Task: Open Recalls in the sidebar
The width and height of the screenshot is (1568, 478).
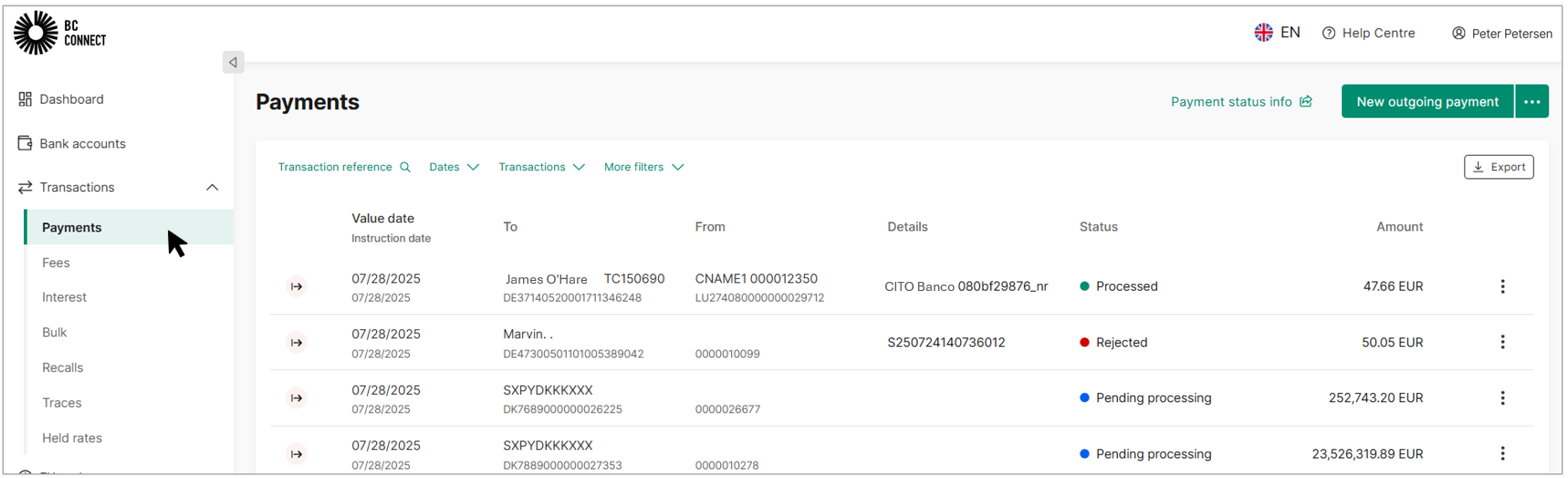Action: coord(62,368)
